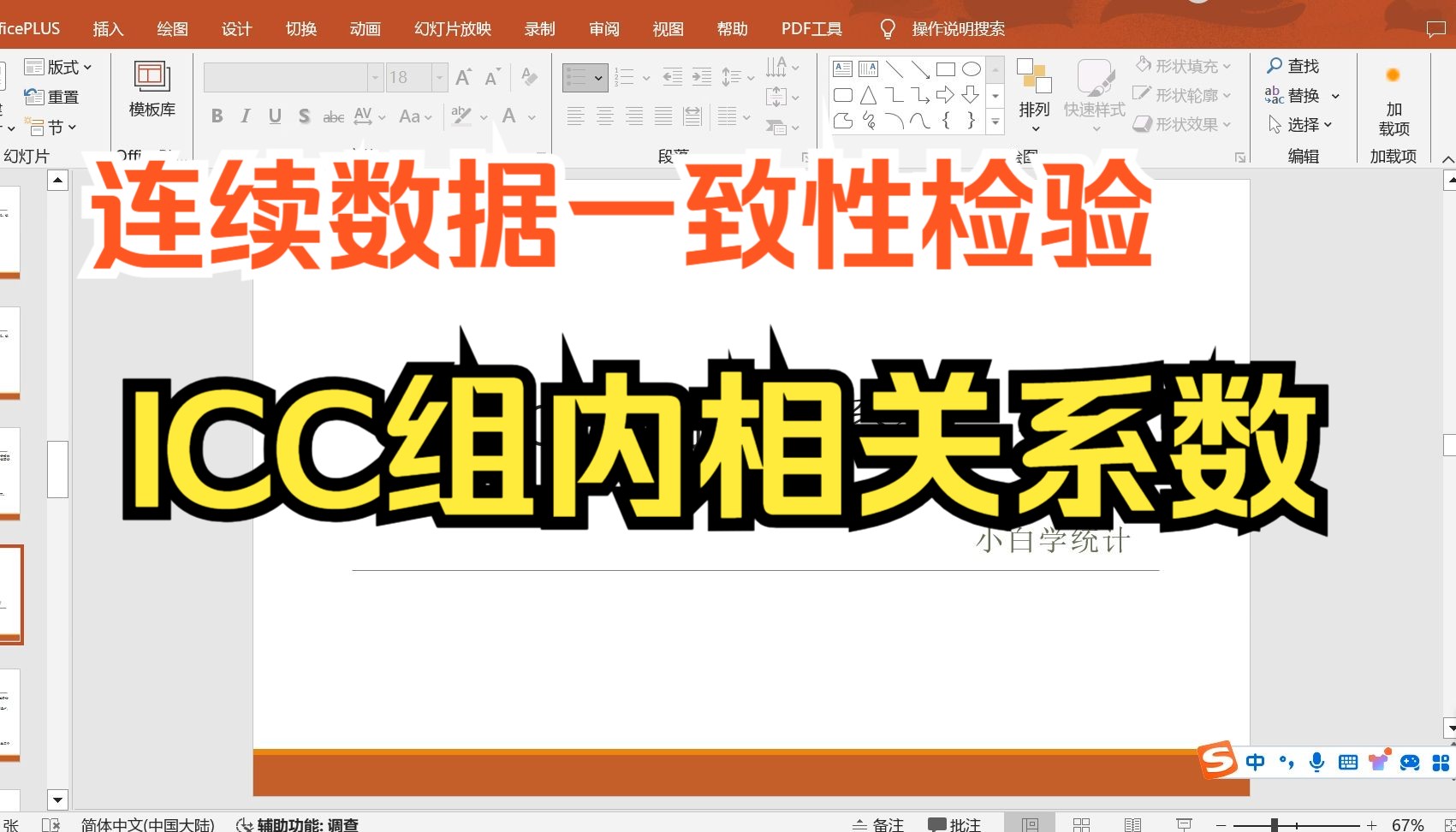Open the Notes (备注) pane
This screenshot has height=832, width=1456.
[878, 823]
